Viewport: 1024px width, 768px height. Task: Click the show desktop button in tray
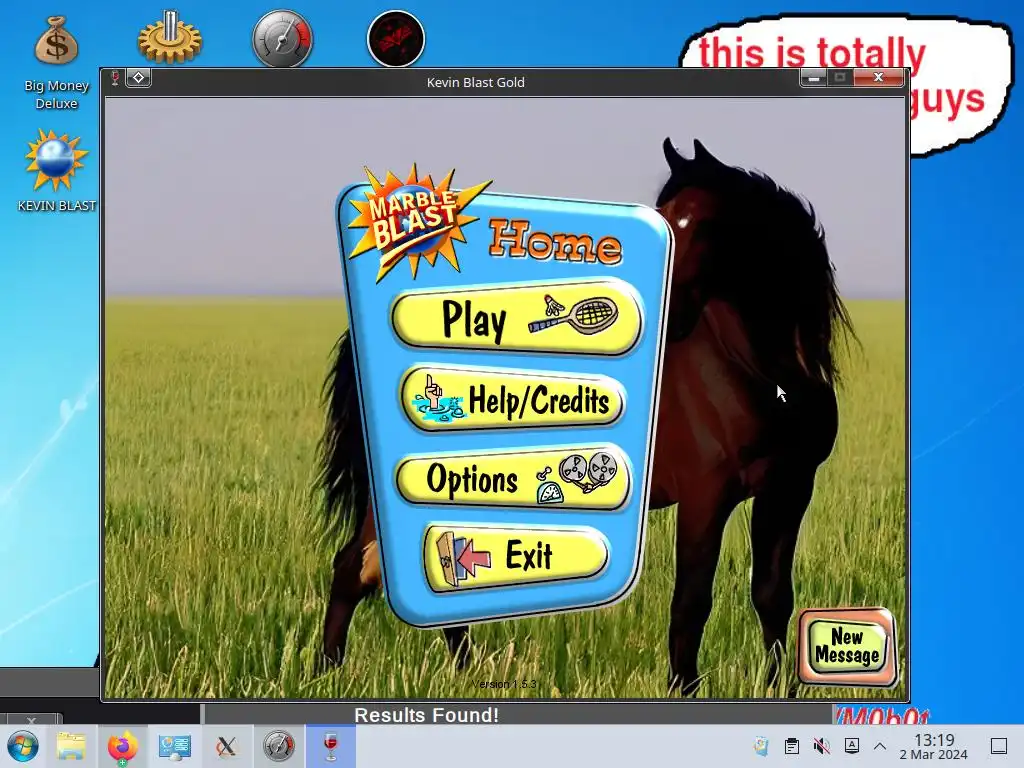pyautogui.click(x=999, y=746)
